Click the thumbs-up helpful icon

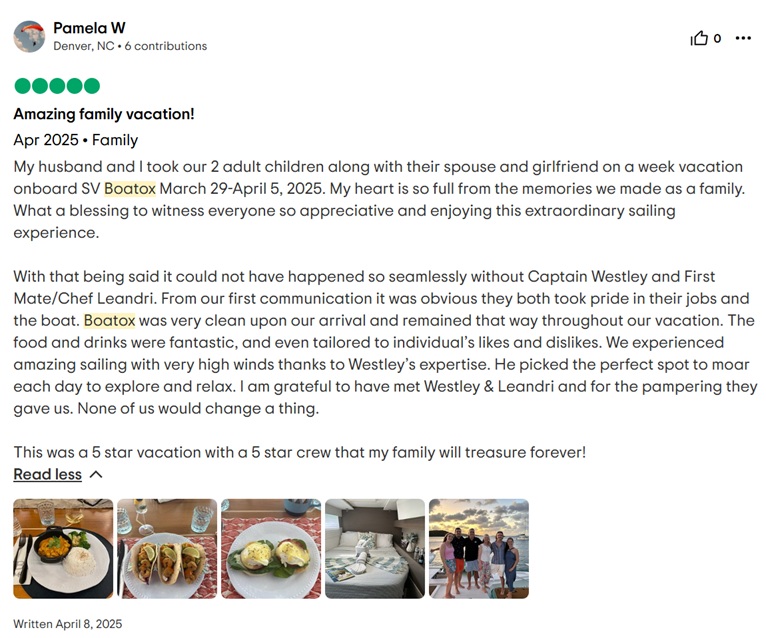tap(699, 38)
